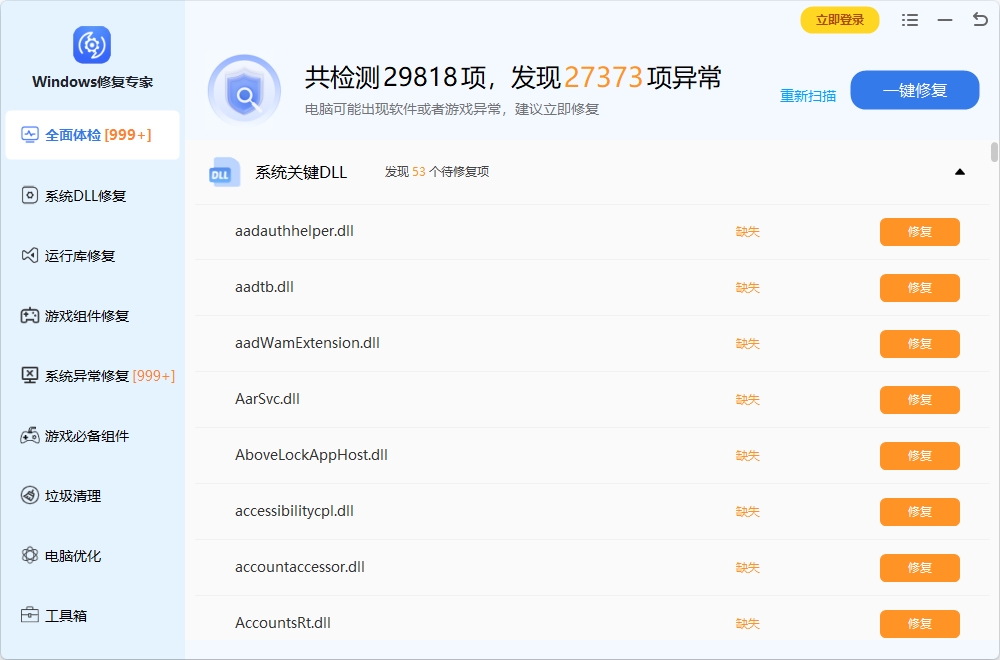1000x660 pixels.
Task: Click the vertical scrollbar on the list
Action: (x=994, y=152)
